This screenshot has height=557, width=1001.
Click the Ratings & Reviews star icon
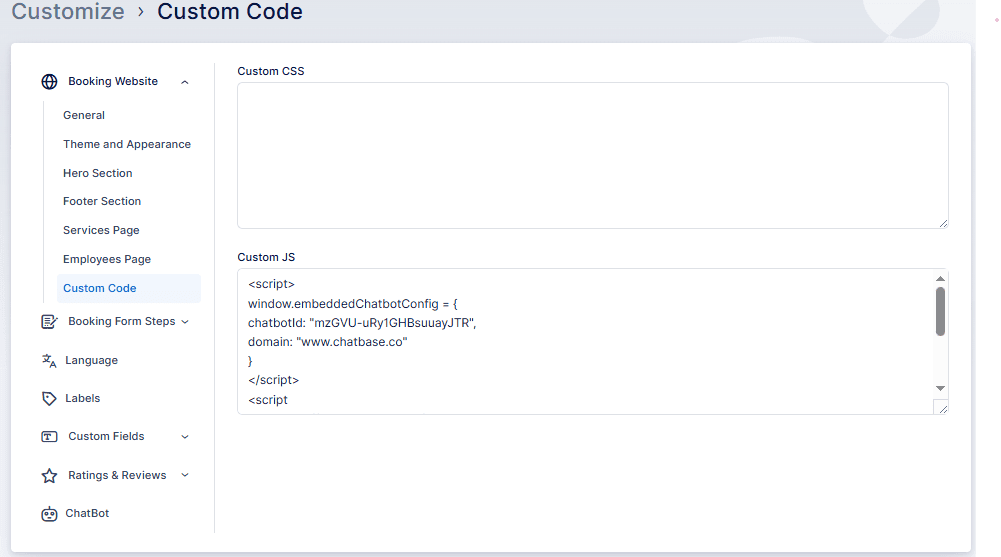pyautogui.click(x=49, y=475)
